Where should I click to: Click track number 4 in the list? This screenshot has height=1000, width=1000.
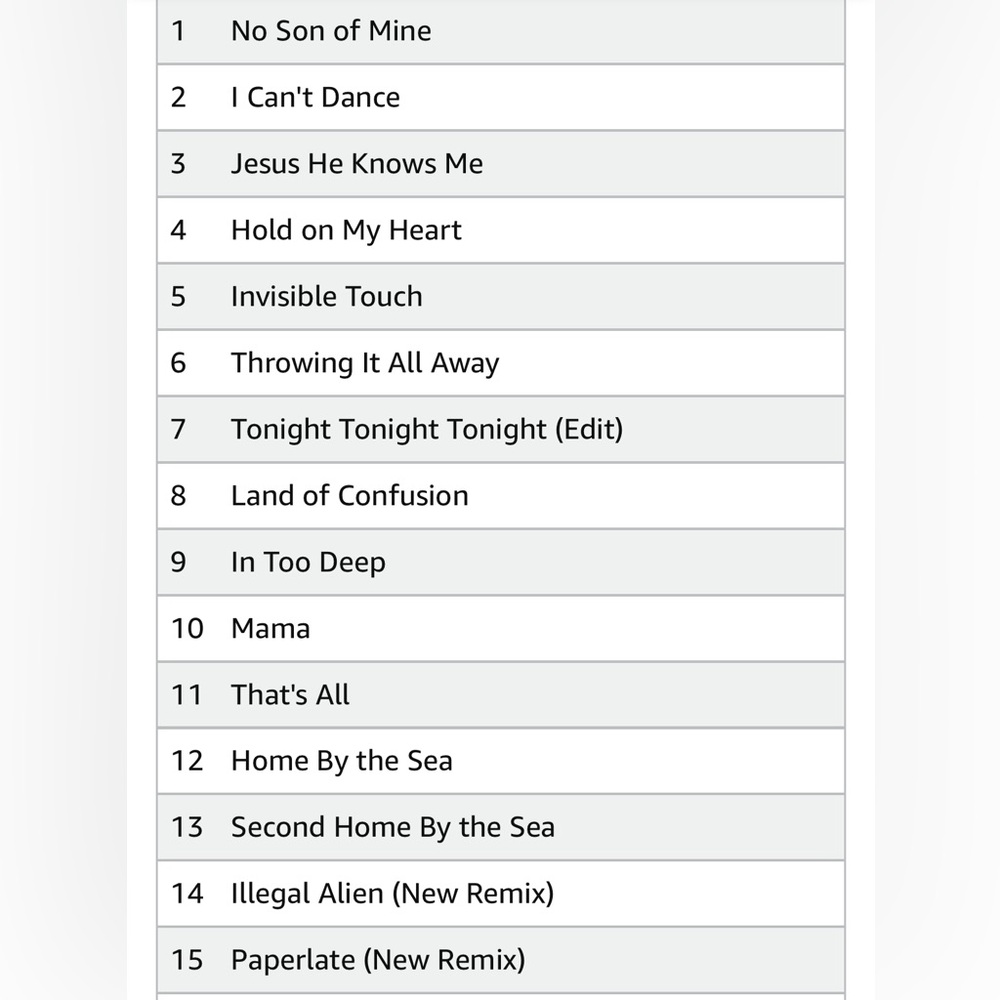[178, 230]
